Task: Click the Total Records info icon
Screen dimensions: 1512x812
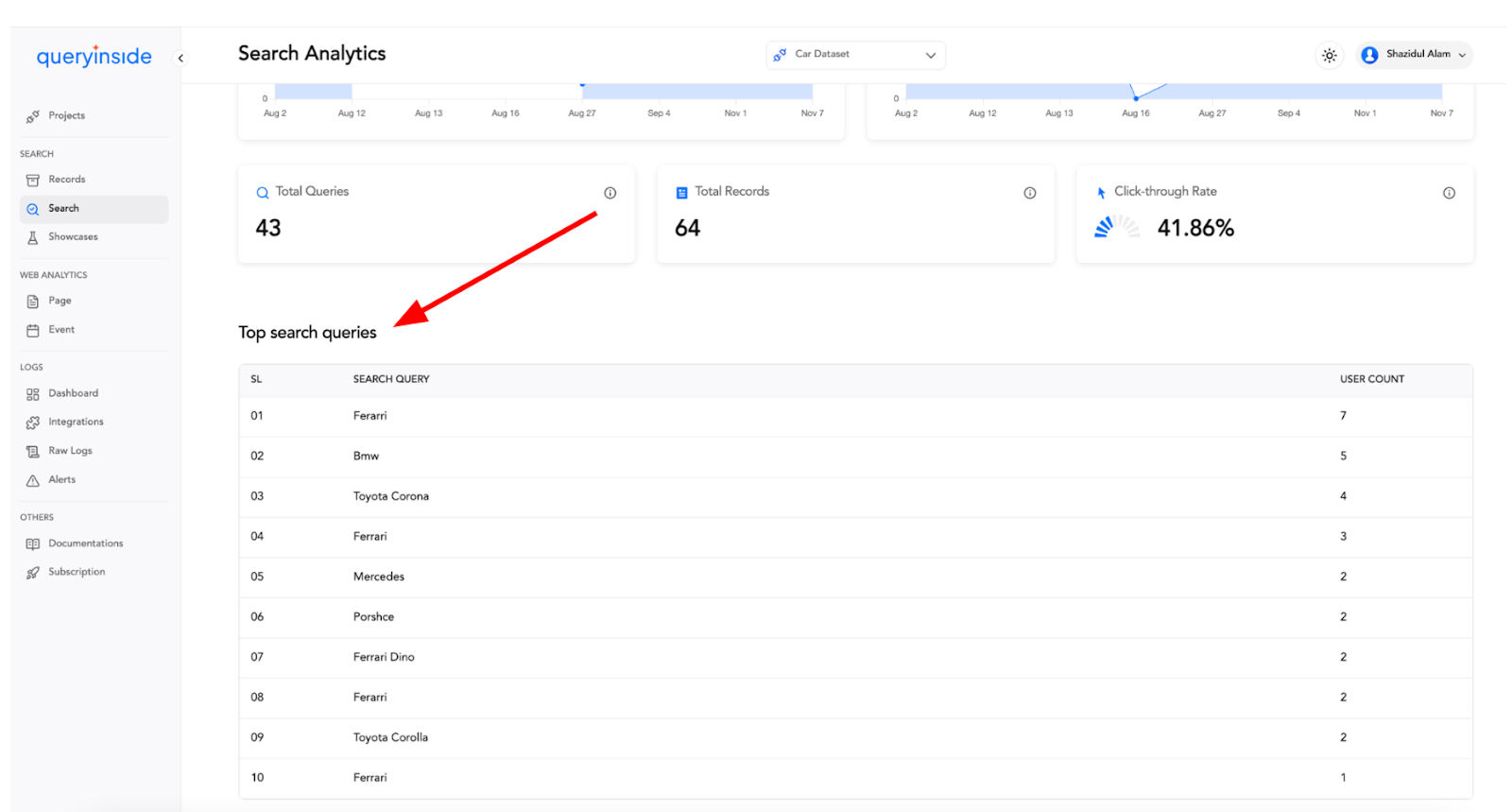Action: (x=1030, y=193)
